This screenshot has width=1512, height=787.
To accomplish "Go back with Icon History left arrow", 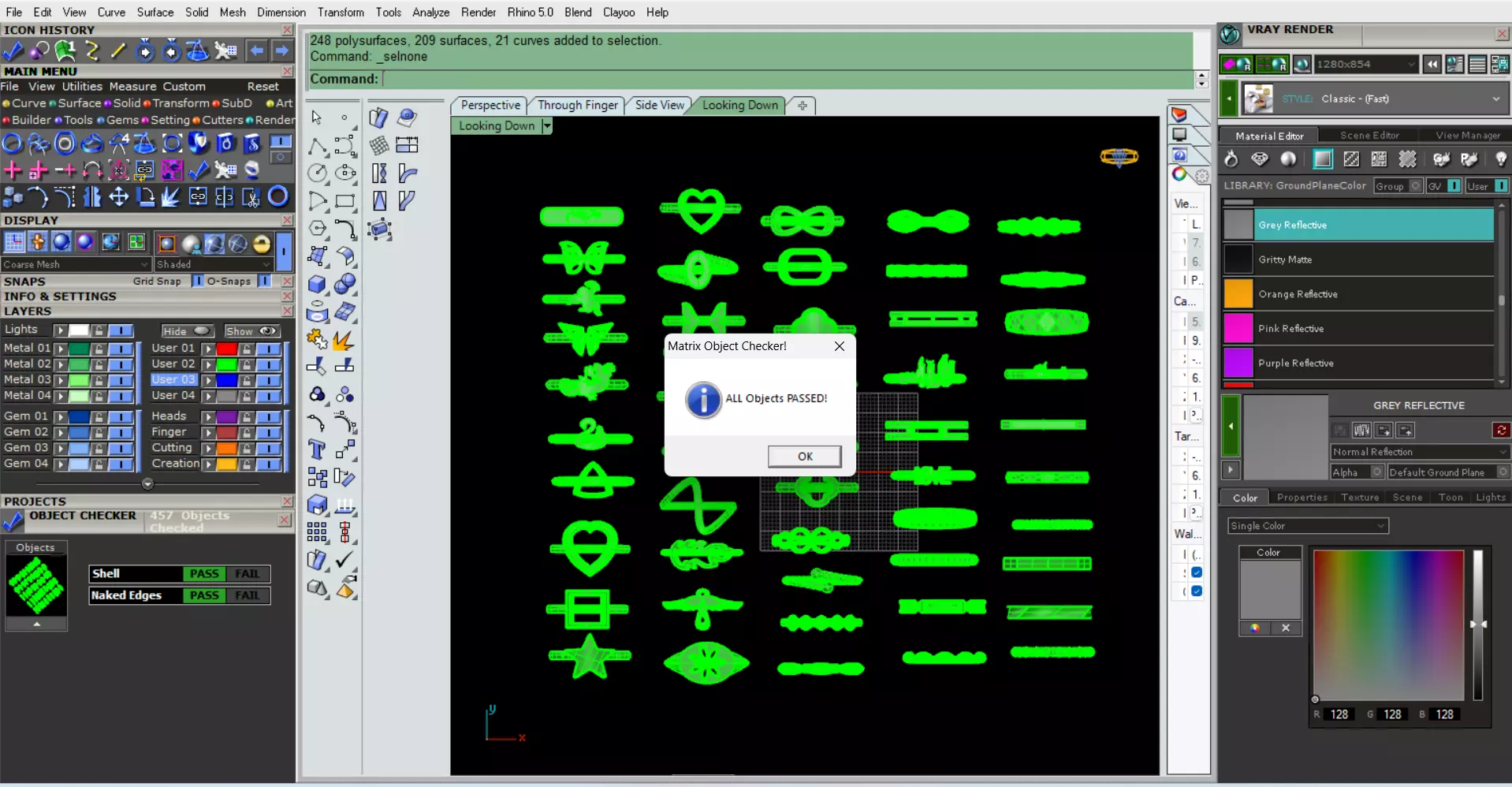I will [x=257, y=51].
